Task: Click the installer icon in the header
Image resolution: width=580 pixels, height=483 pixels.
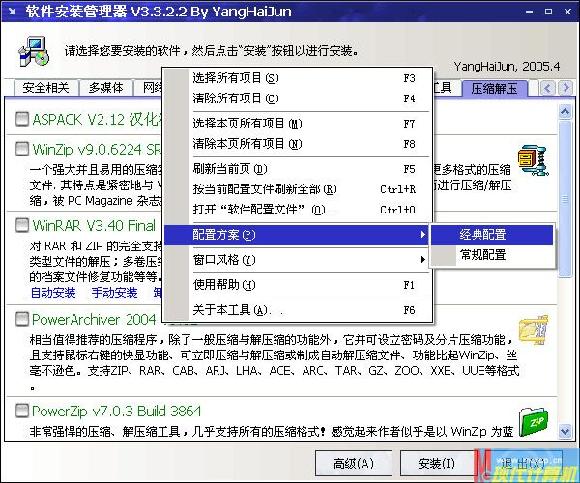Action: (33, 52)
